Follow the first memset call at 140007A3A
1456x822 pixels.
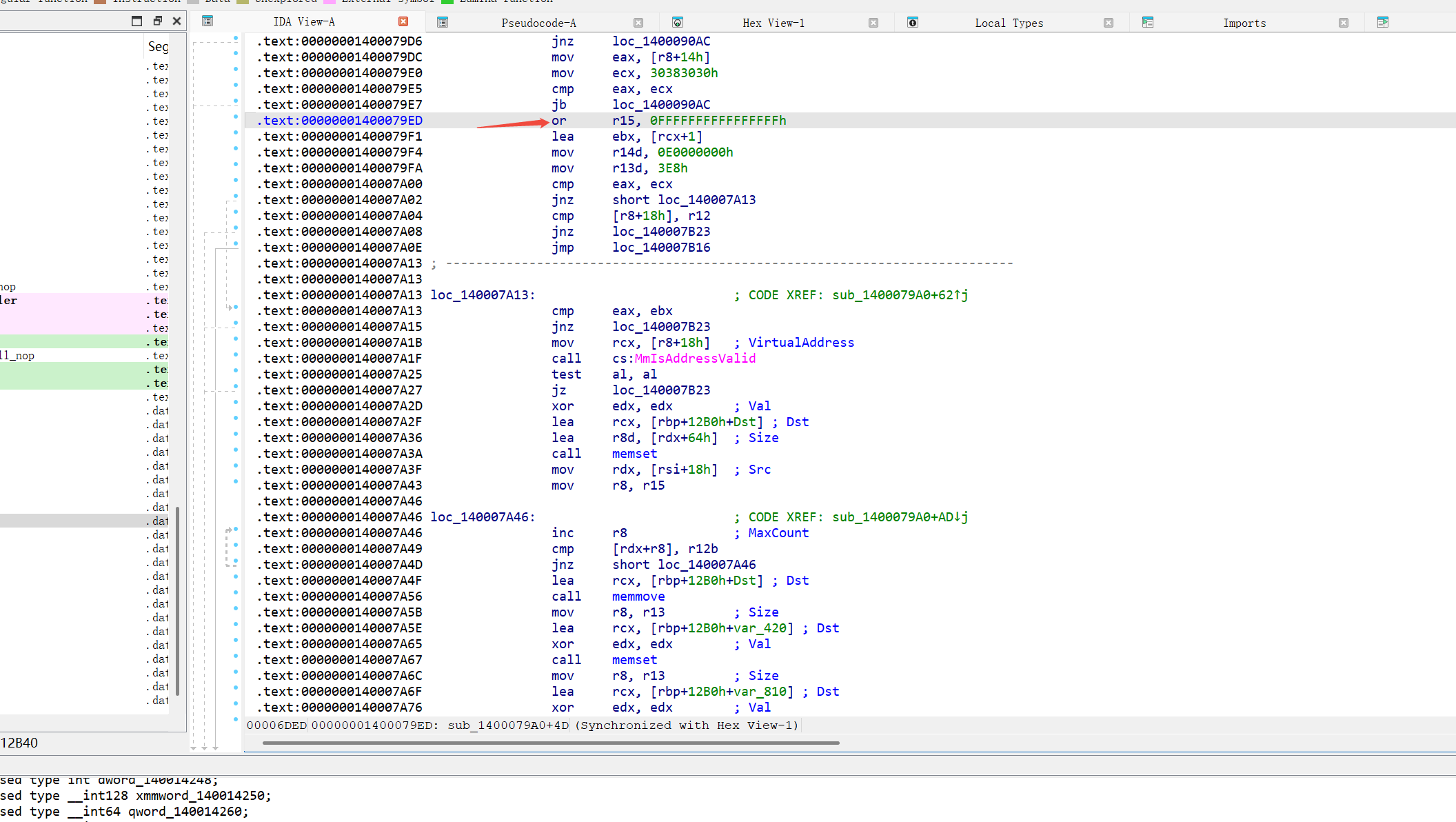(634, 454)
